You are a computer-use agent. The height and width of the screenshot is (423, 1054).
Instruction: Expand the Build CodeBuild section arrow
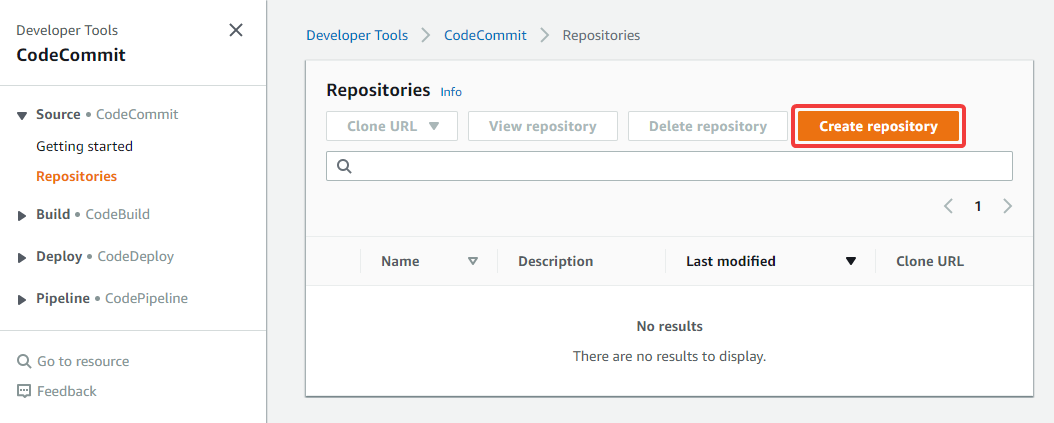pos(22,215)
